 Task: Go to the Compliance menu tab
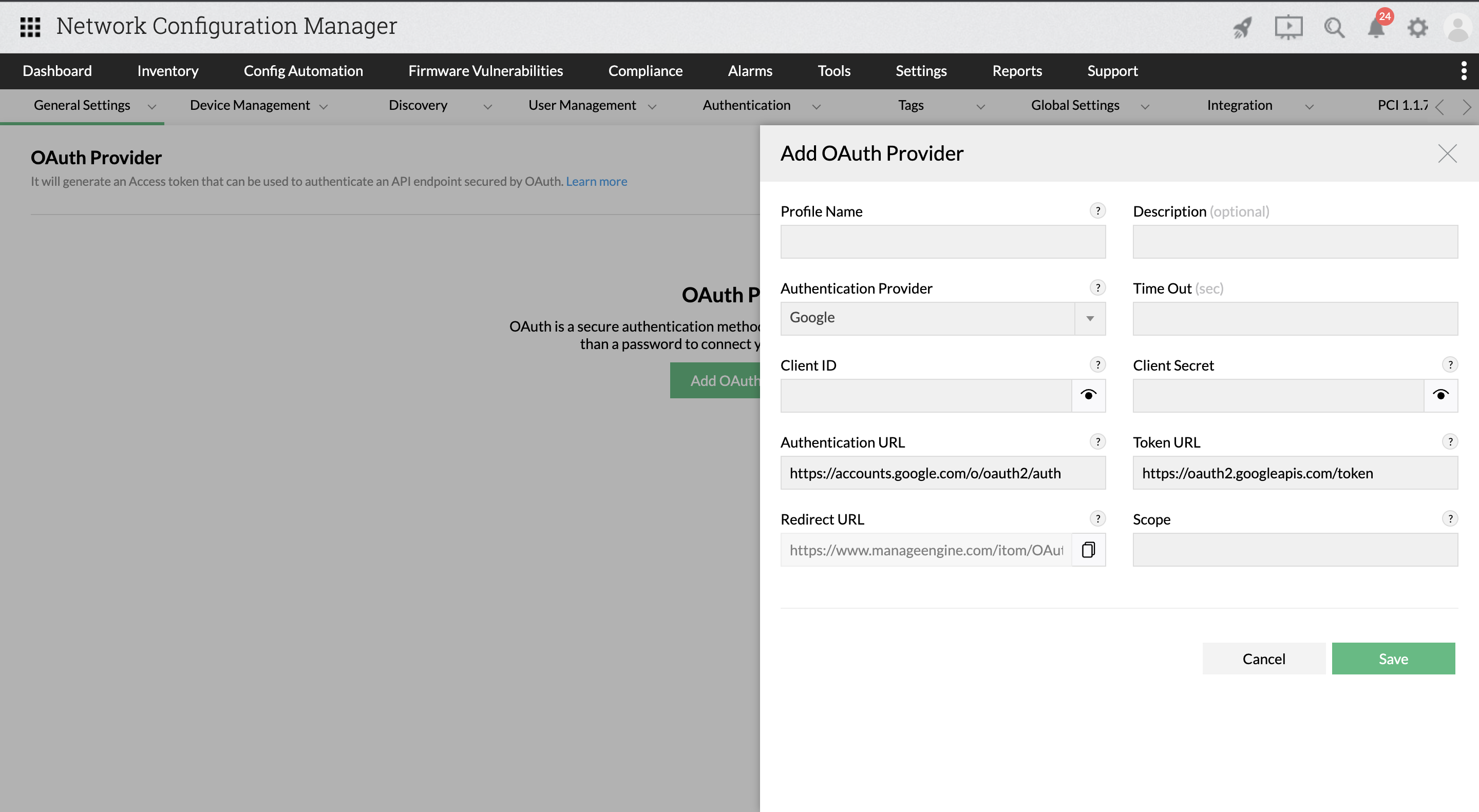[x=646, y=71]
